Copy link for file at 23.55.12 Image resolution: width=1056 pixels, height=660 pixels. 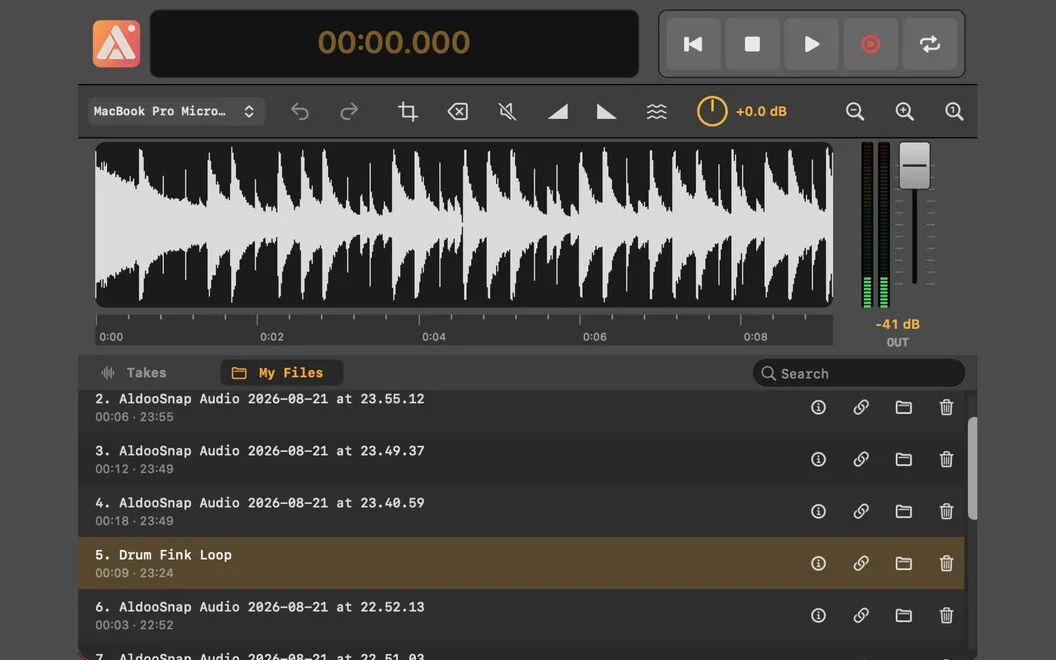click(x=861, y=407)
